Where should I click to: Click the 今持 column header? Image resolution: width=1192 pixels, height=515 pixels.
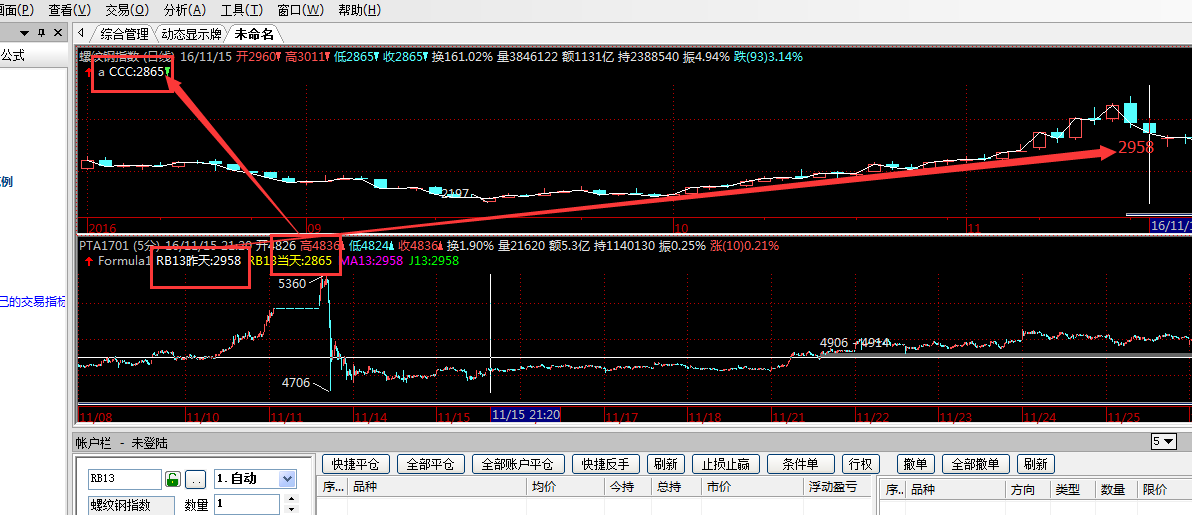click(629, 487)
